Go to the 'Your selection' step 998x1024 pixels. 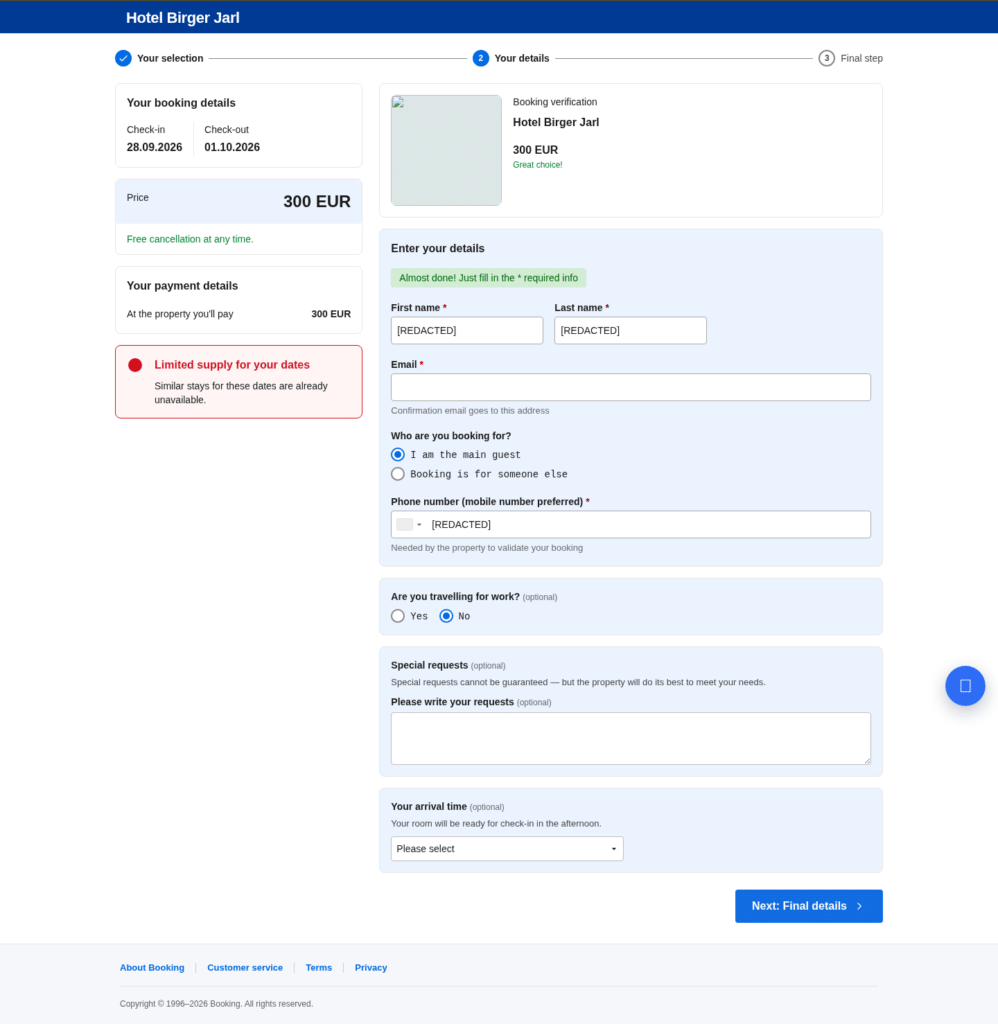tap(170, 58)
